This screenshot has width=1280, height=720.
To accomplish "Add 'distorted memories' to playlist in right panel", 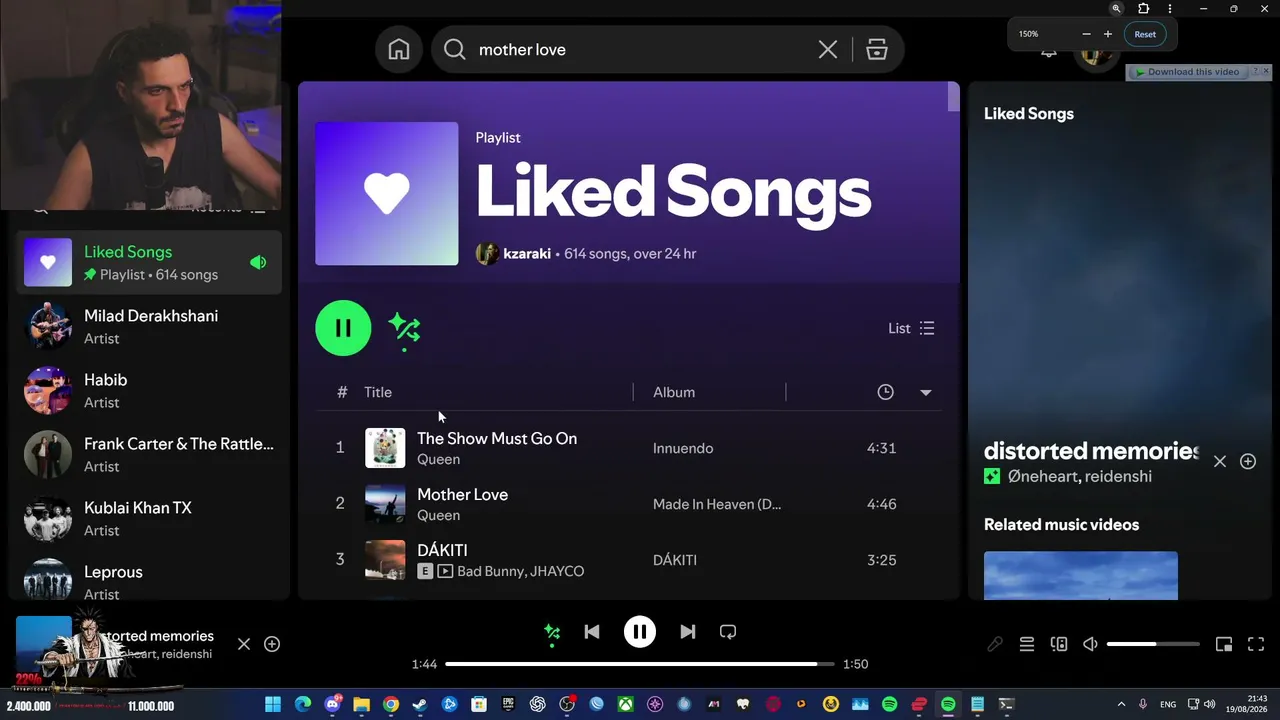I will tap(1248, 461).
